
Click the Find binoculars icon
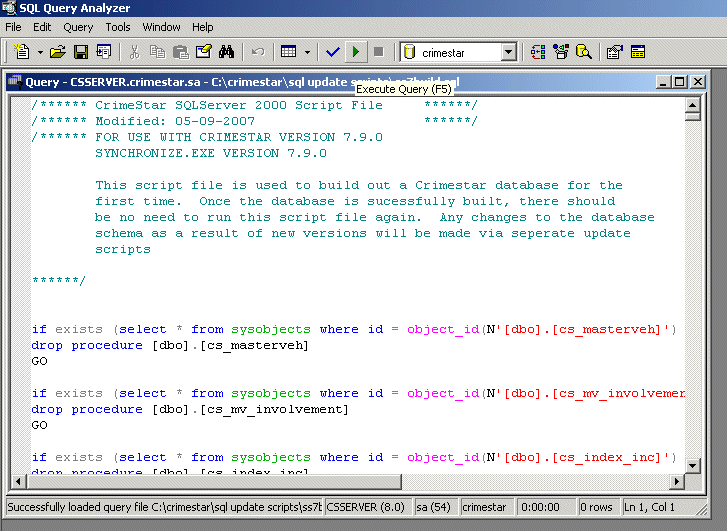pos(226,52)
